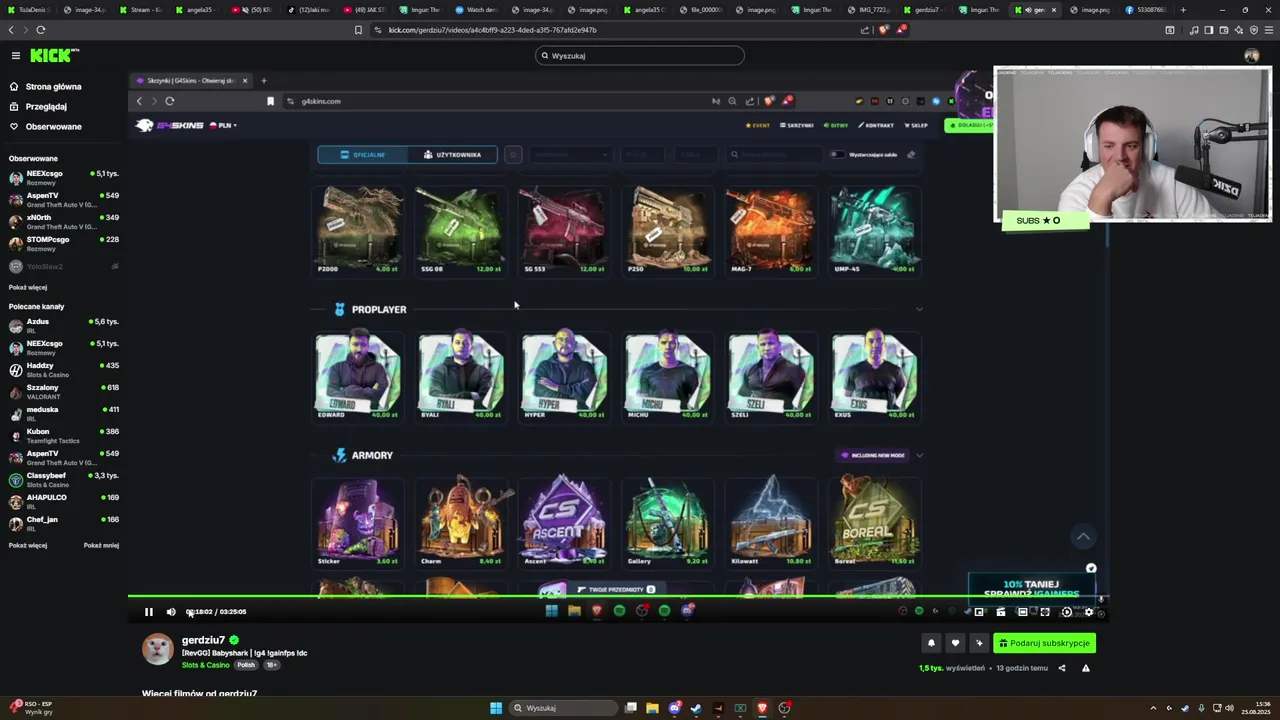Click the kick.com address bar URL
1280x720 pixels.
492,30
